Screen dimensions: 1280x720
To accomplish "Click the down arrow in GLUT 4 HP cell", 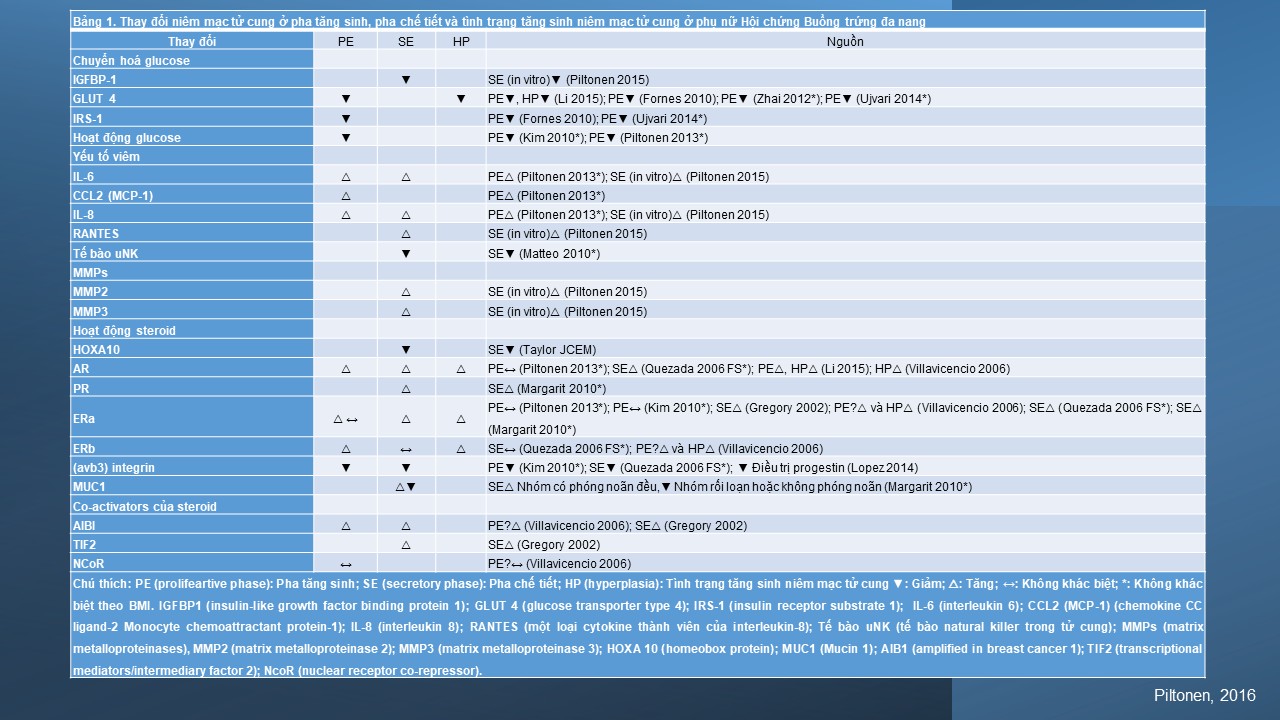I will click(x=461, y=99).
